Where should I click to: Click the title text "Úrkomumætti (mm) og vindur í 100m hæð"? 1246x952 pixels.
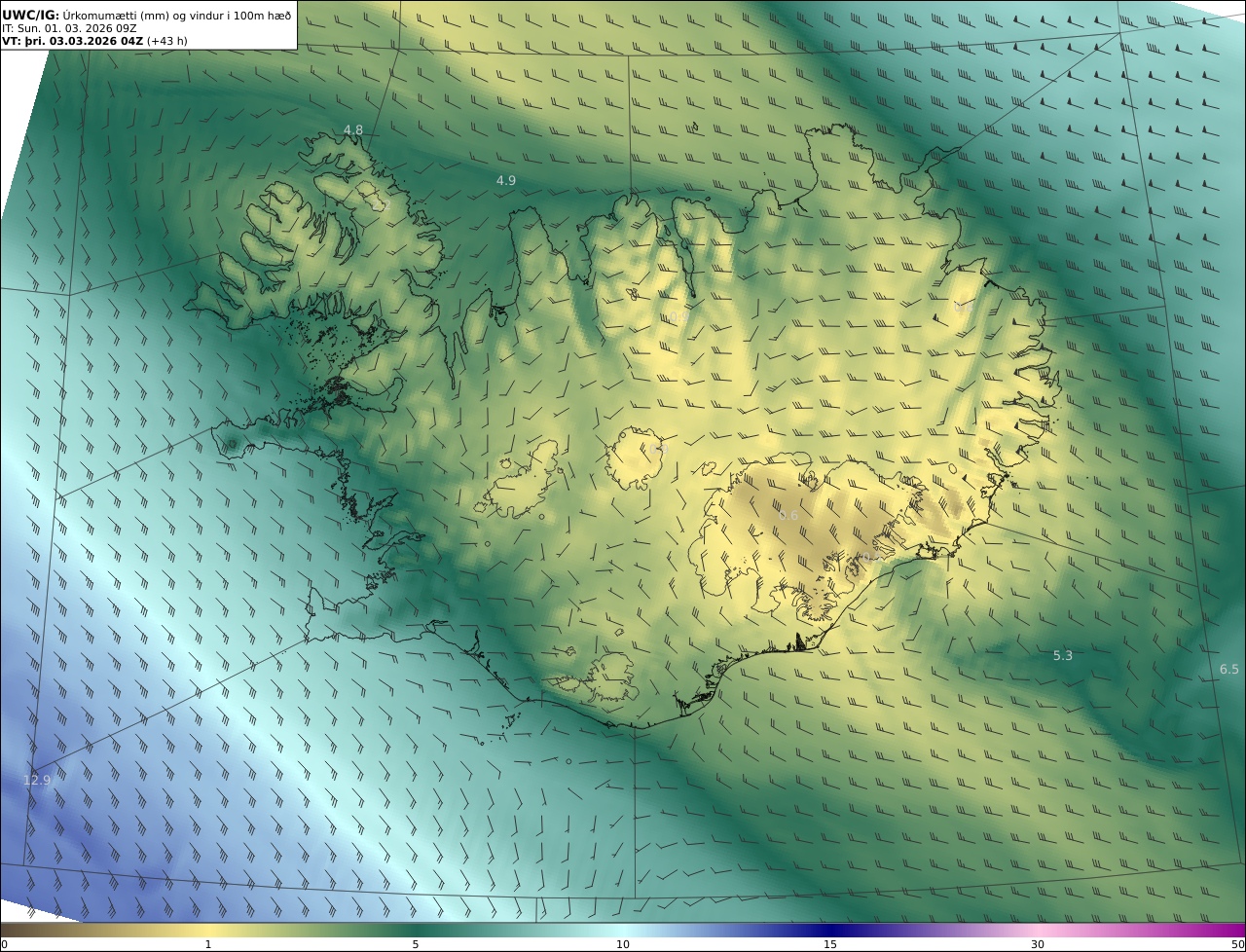(178, 16)
